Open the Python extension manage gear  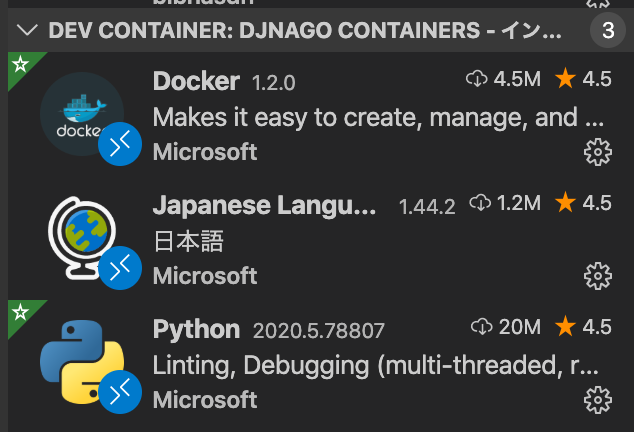[598, 400]
